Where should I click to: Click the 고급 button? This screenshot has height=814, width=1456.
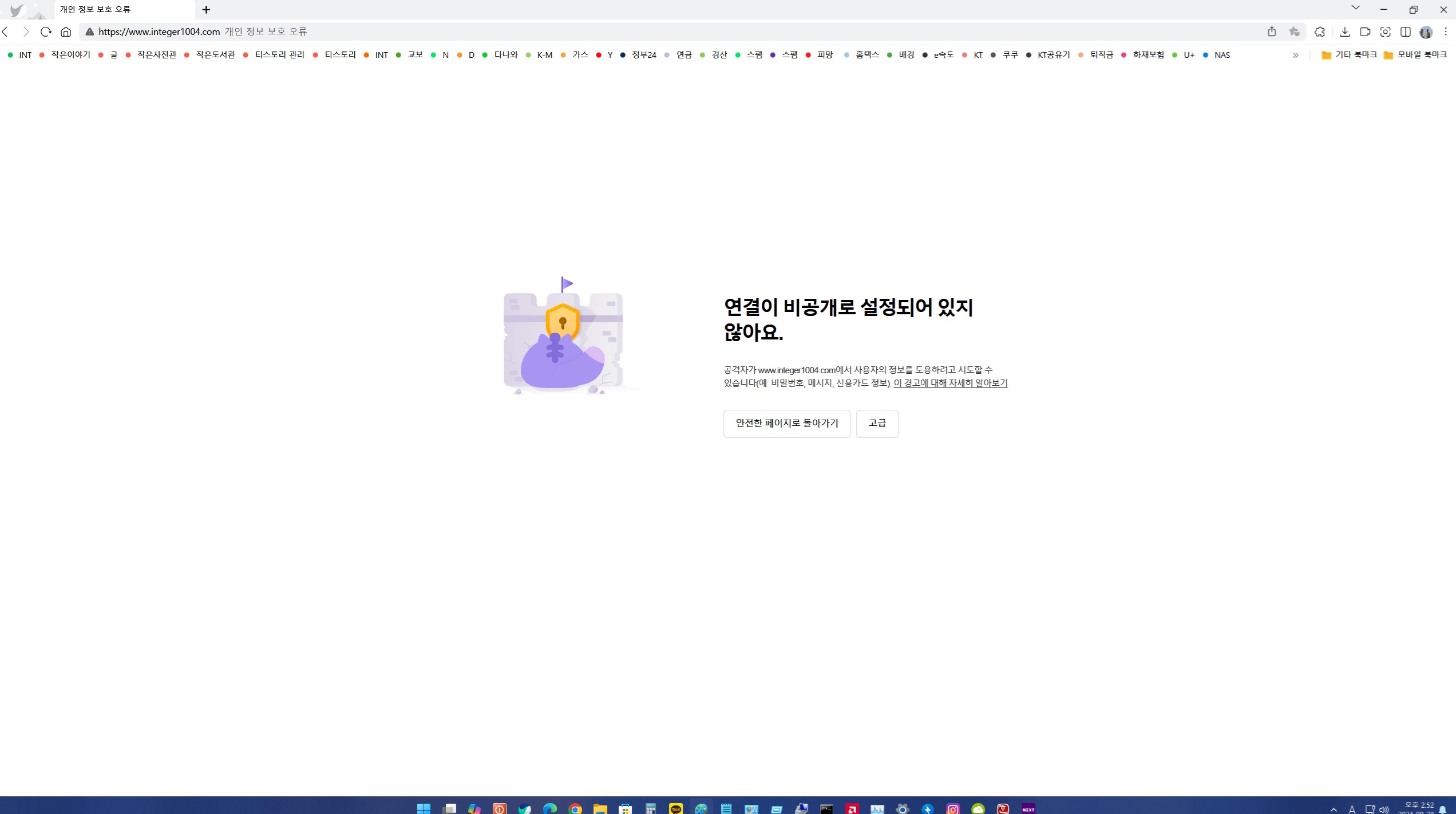coord(877,423)
